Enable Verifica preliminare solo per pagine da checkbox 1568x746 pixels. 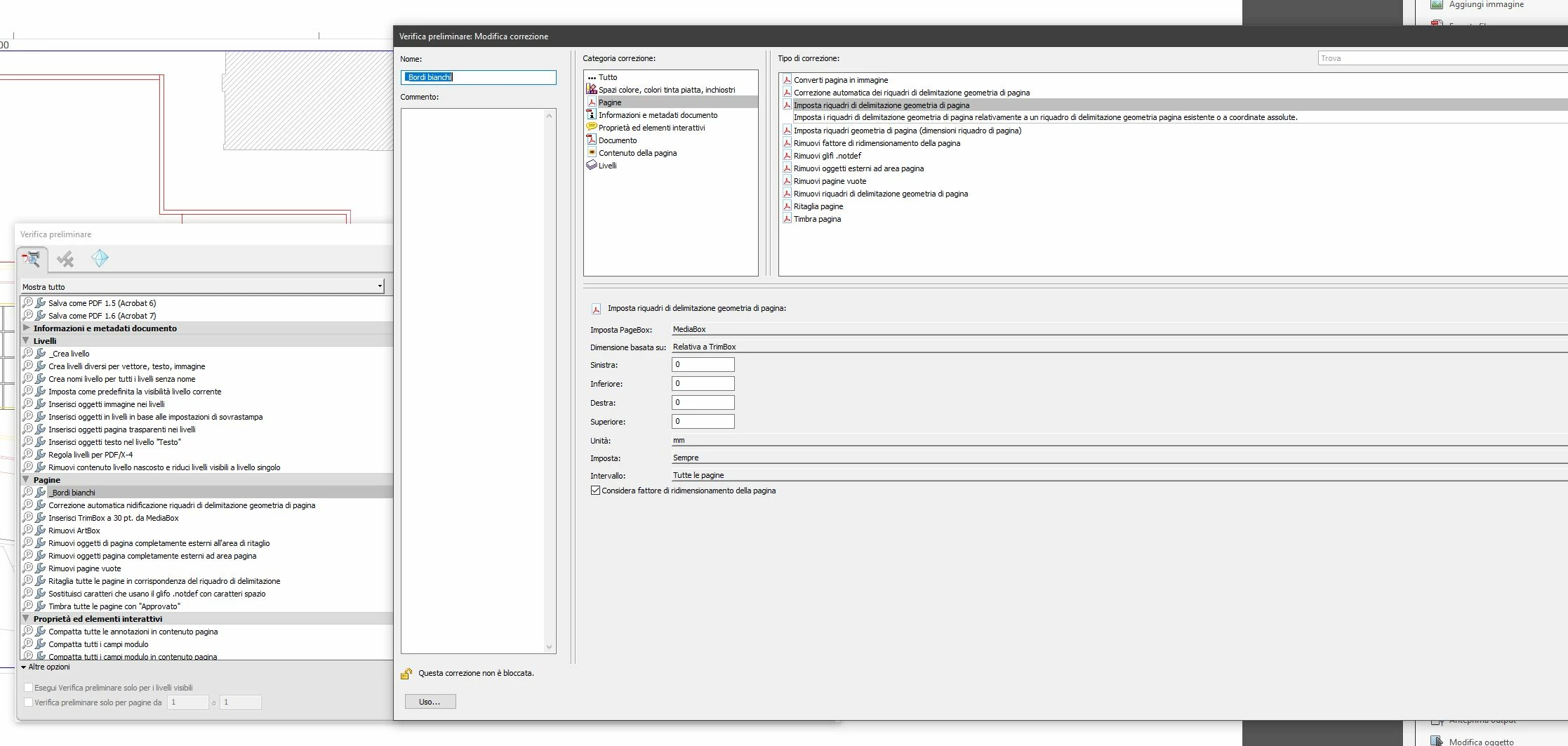coord(29,702)
